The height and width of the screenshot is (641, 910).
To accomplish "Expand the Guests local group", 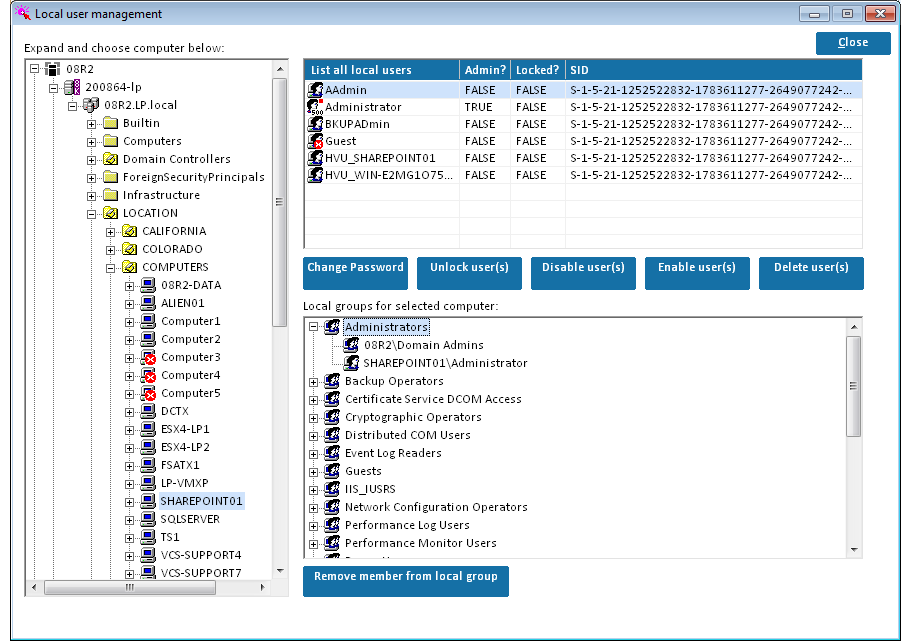I will point(314,471).
